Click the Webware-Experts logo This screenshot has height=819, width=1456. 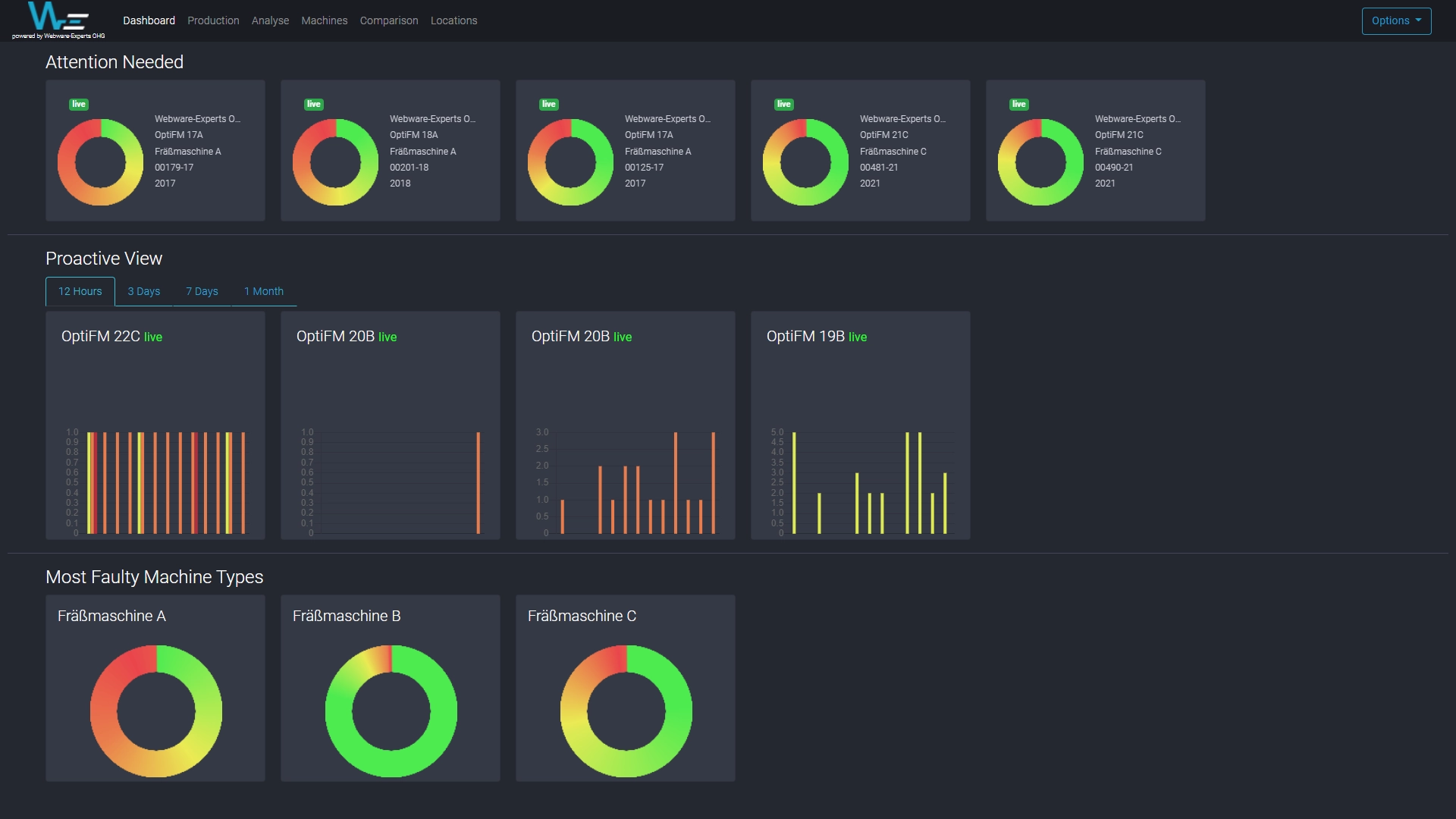tap(57, 19)
